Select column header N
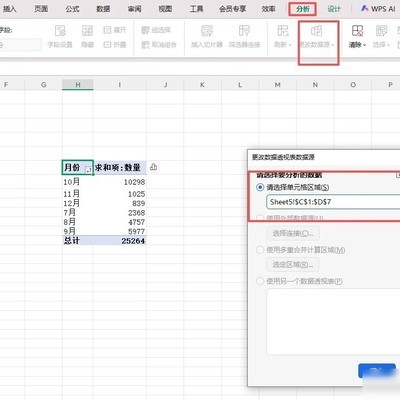Viewport: 400px width, 400px height. pos(315,85)
